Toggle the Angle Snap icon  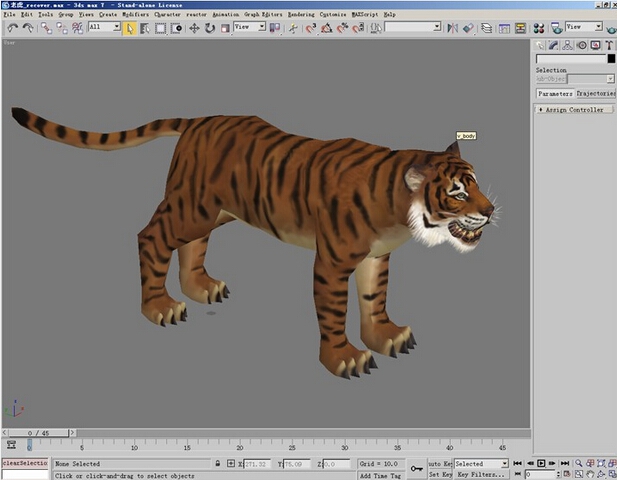tap(326, 28)
